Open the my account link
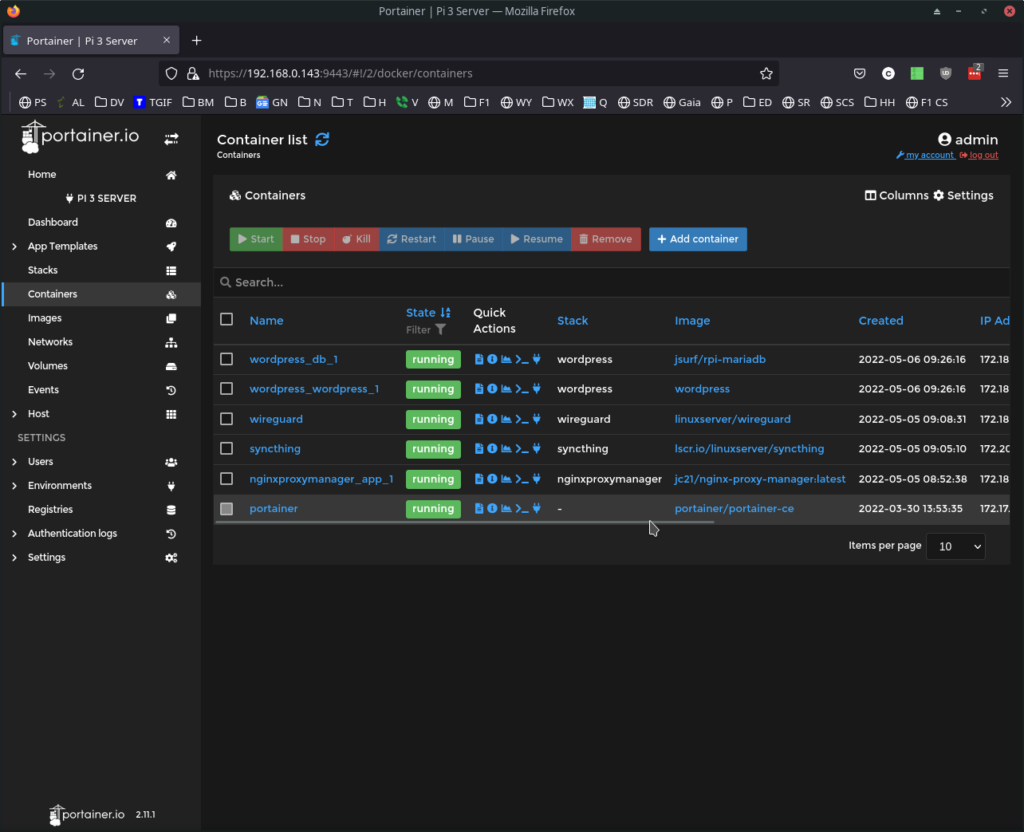 pyautogui.click(x=925, y=155)
